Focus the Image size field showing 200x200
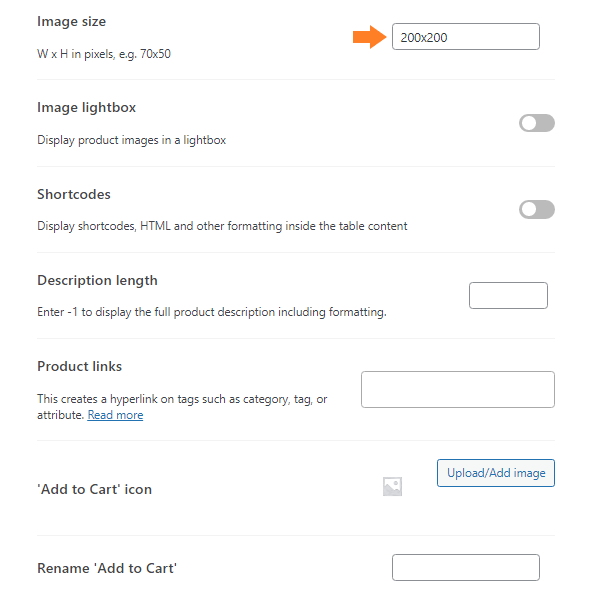Viewport: 597px width, 596px height. 466,37
